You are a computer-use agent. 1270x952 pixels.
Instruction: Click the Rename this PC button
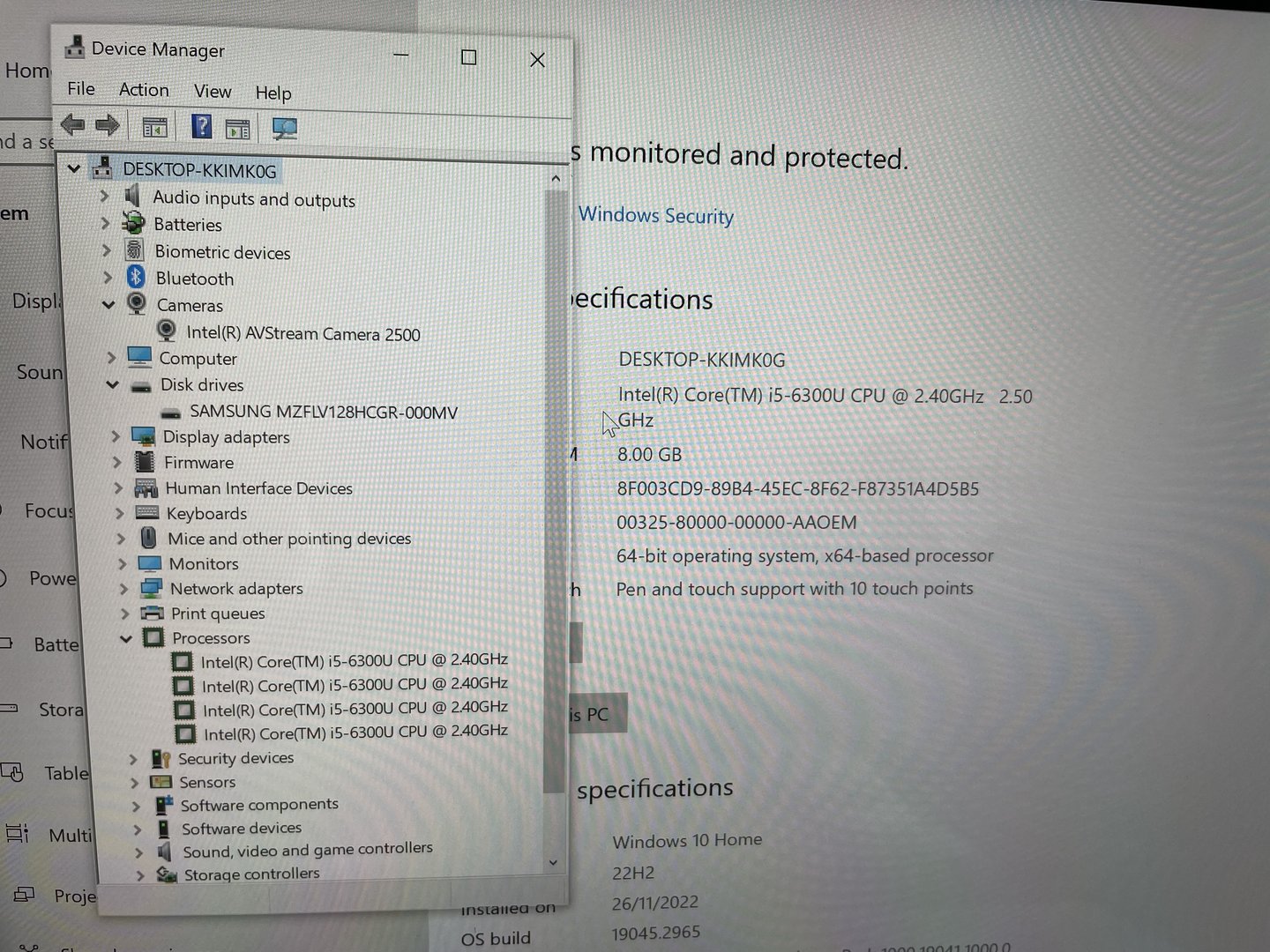[x=596, y=715]
